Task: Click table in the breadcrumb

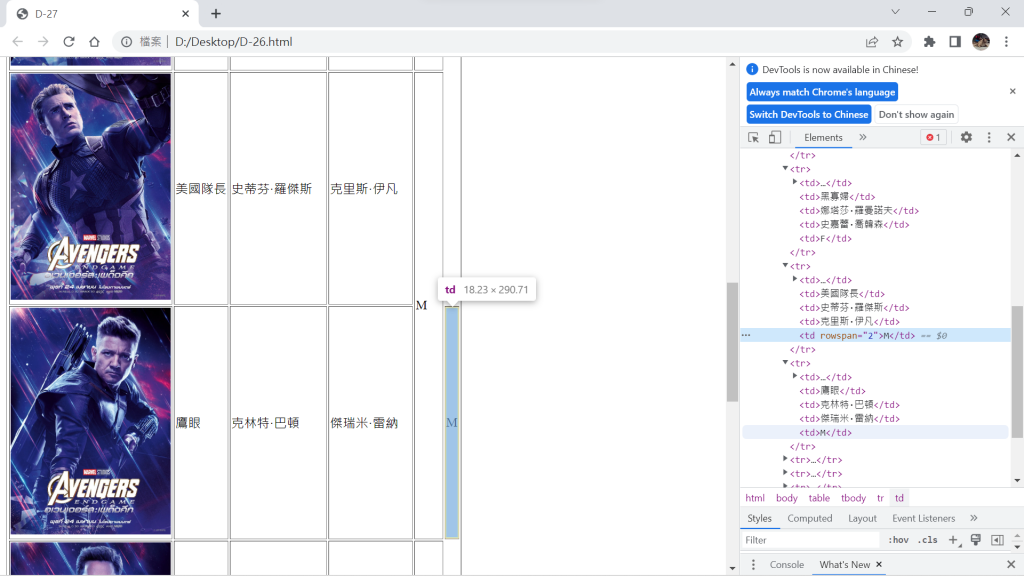Action: click(x=819, y=498)
